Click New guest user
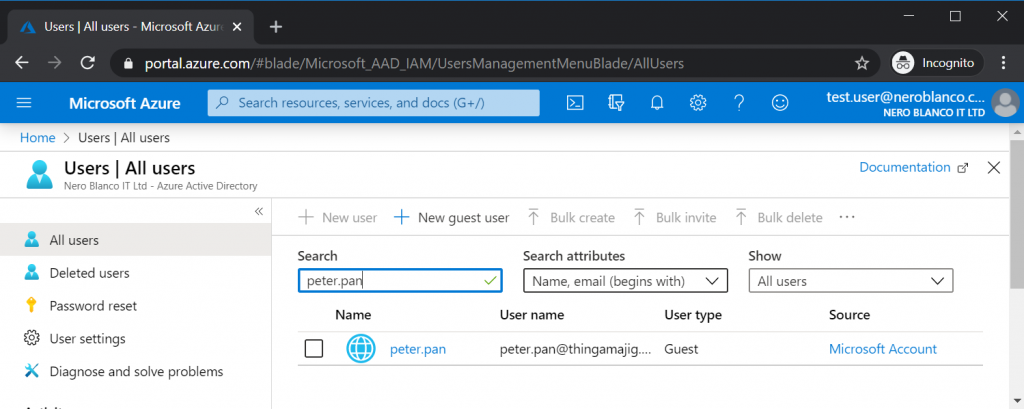Image resolution: width=1024 pixels, height=409 pixels. click(x=451, y=218)
